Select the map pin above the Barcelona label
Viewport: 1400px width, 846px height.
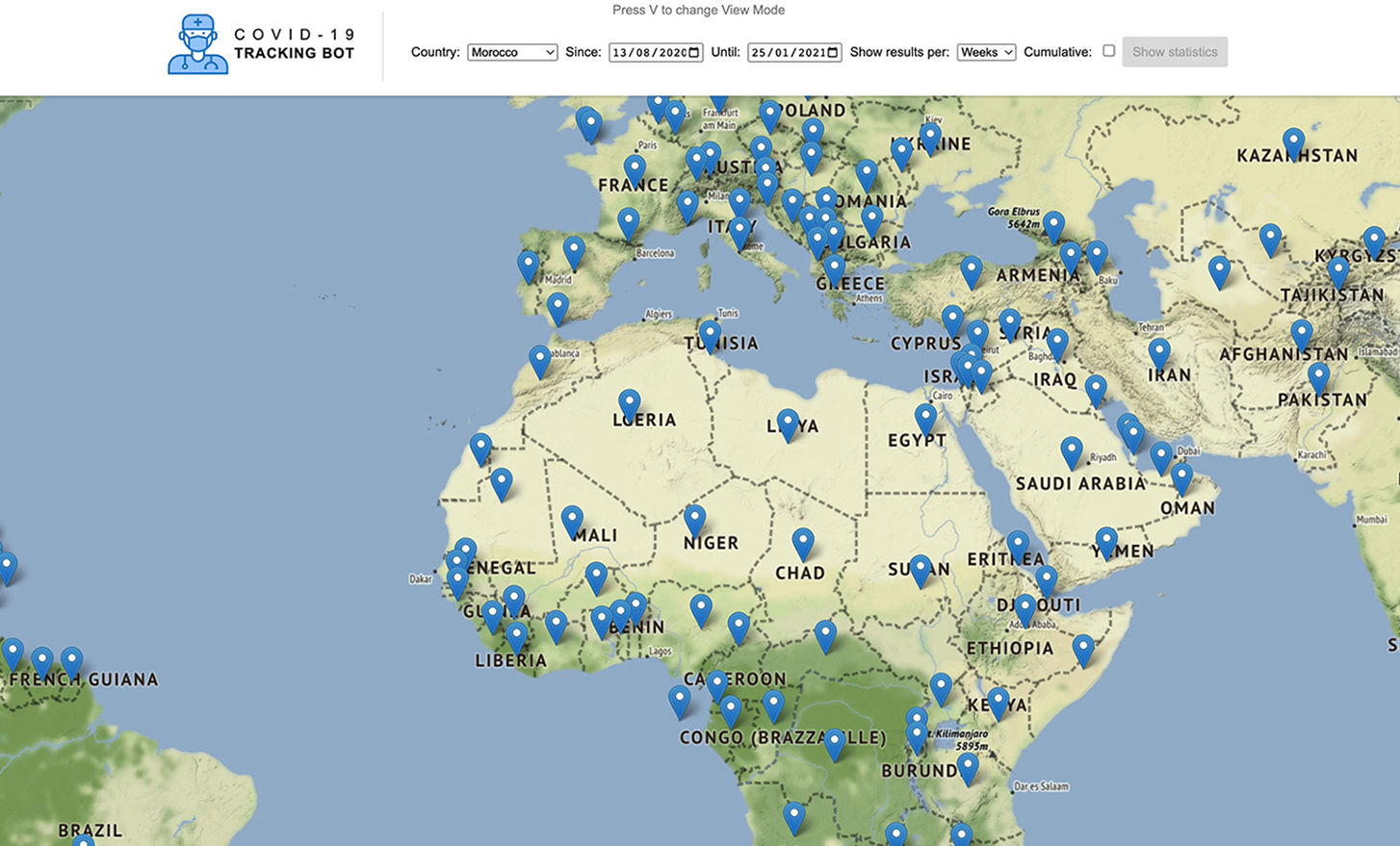point(628,223)
